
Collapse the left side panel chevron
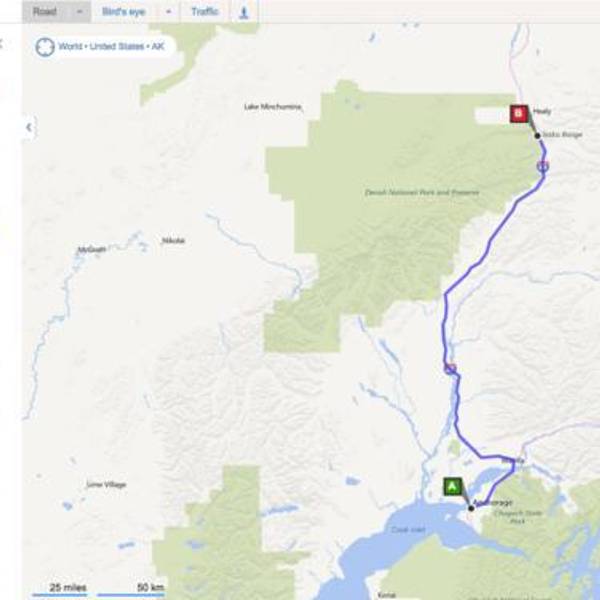[29, 127]
